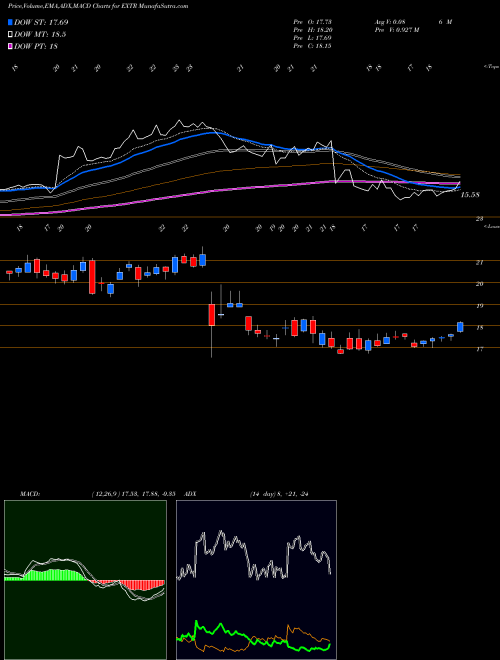Click the 20 price axis label

click(x=479, y=284)
